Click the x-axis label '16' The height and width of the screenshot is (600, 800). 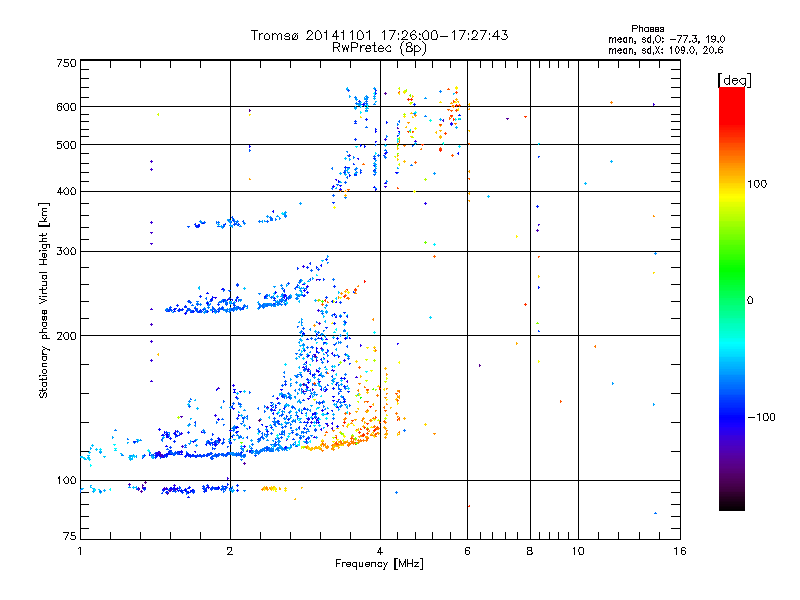(x=680, y=551)
